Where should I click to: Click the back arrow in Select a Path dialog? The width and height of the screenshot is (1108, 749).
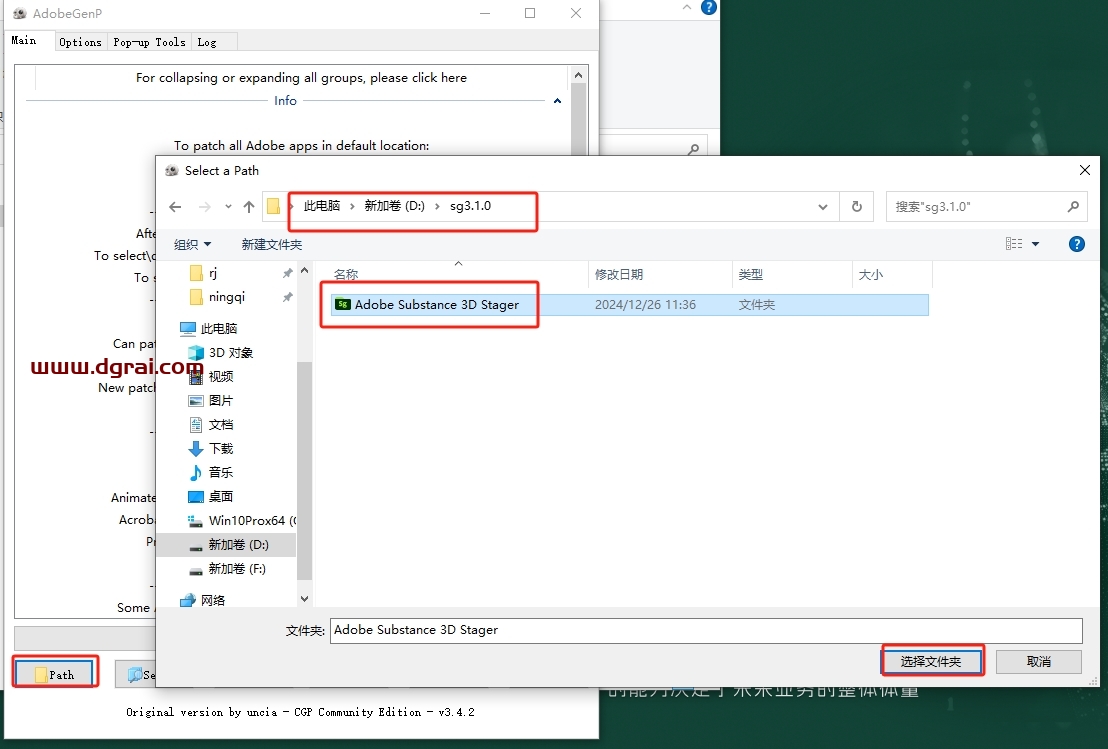(x=175, y=207)
